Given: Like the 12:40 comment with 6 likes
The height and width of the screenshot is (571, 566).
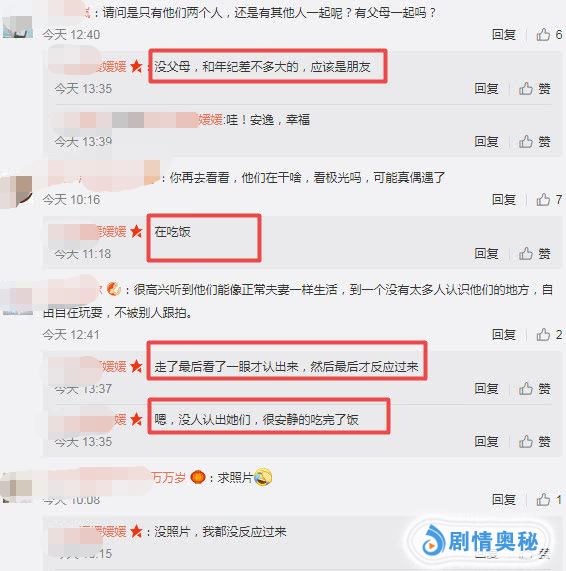Looking at the screenshot, I should pos(549,35).
